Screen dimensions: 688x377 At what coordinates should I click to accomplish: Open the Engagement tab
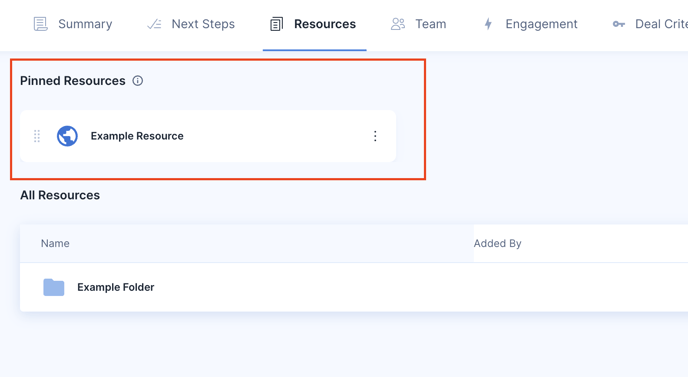530,24
